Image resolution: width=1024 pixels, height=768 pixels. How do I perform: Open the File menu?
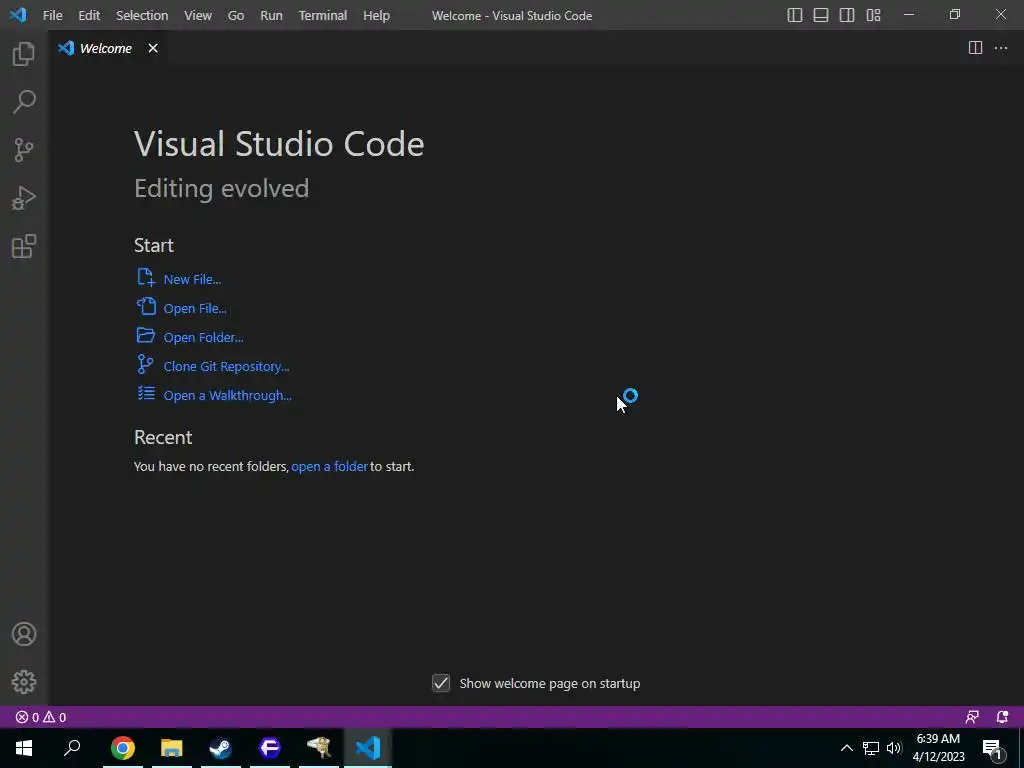52,15
